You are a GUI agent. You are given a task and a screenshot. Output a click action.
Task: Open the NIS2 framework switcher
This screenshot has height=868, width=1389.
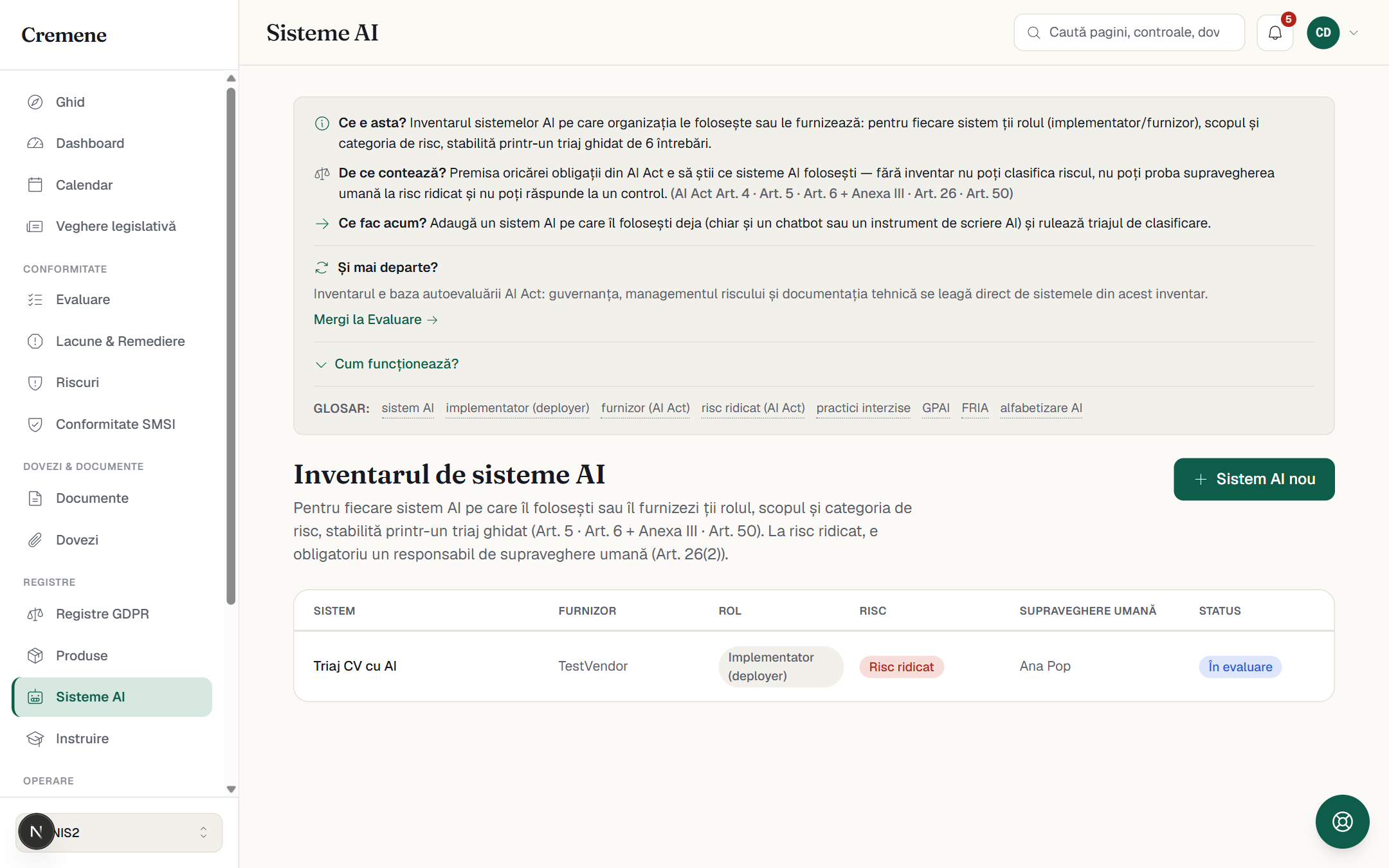click(x=119, y=833)
